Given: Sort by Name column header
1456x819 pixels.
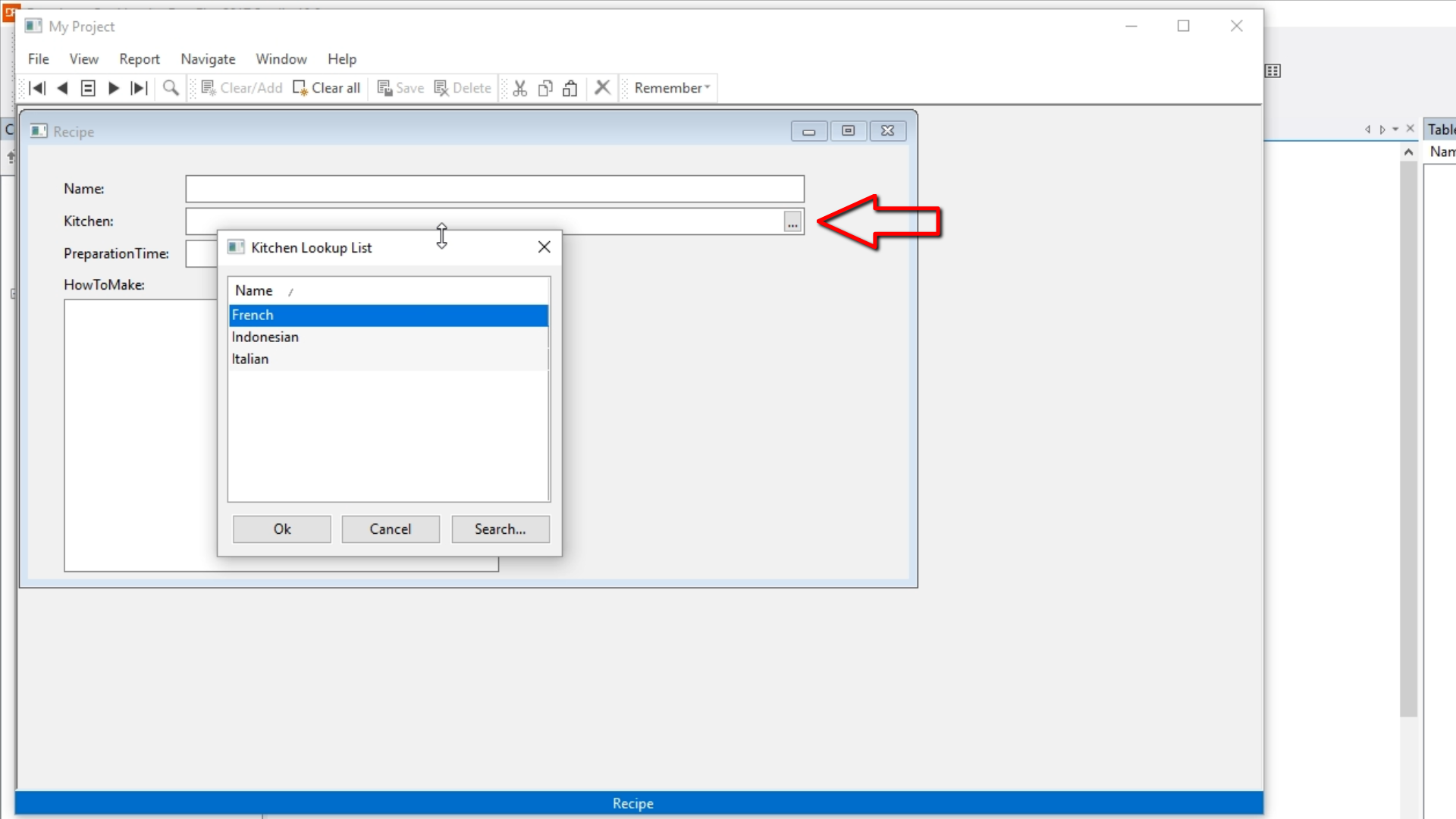Looking at the screenshot, I should 254,290.
